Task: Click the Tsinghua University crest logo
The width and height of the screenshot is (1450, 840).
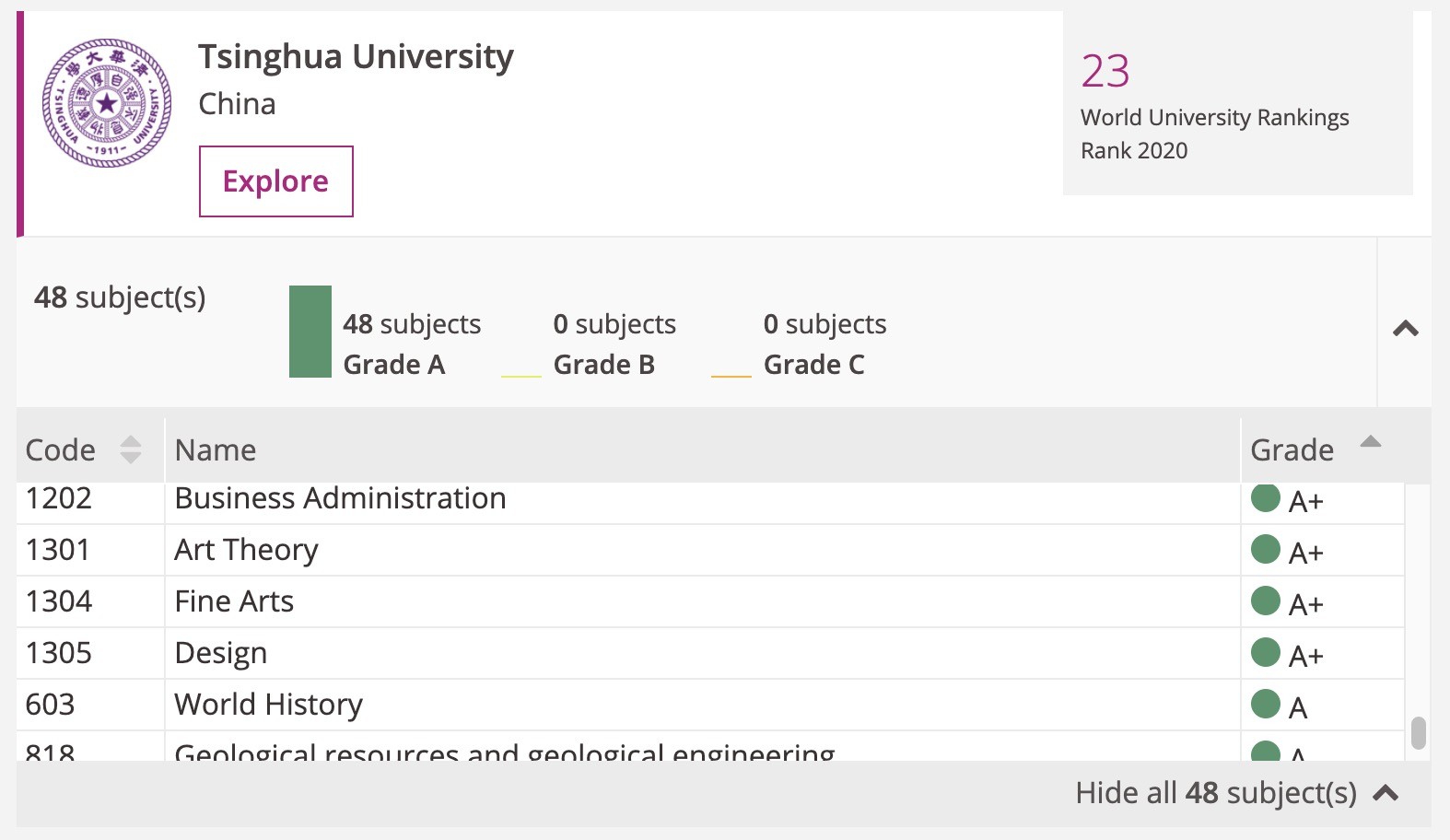Action: pos(107,103)
